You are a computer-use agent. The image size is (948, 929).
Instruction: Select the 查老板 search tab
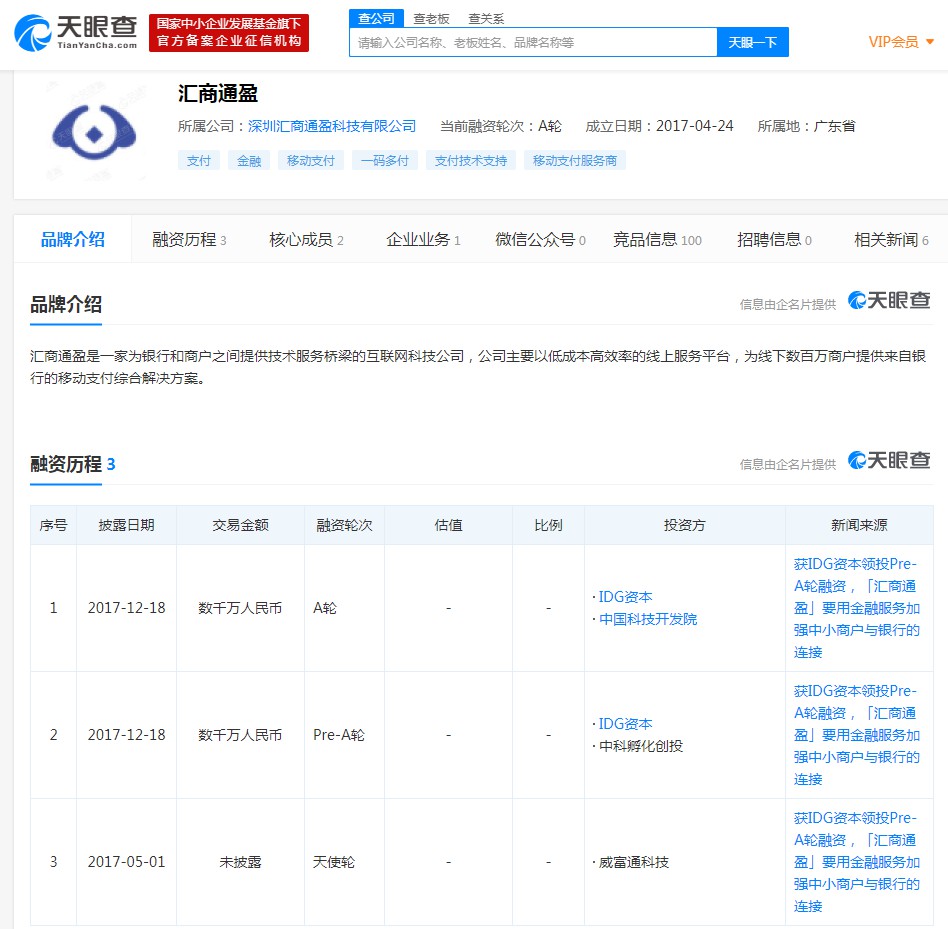[x=431, y=19]
